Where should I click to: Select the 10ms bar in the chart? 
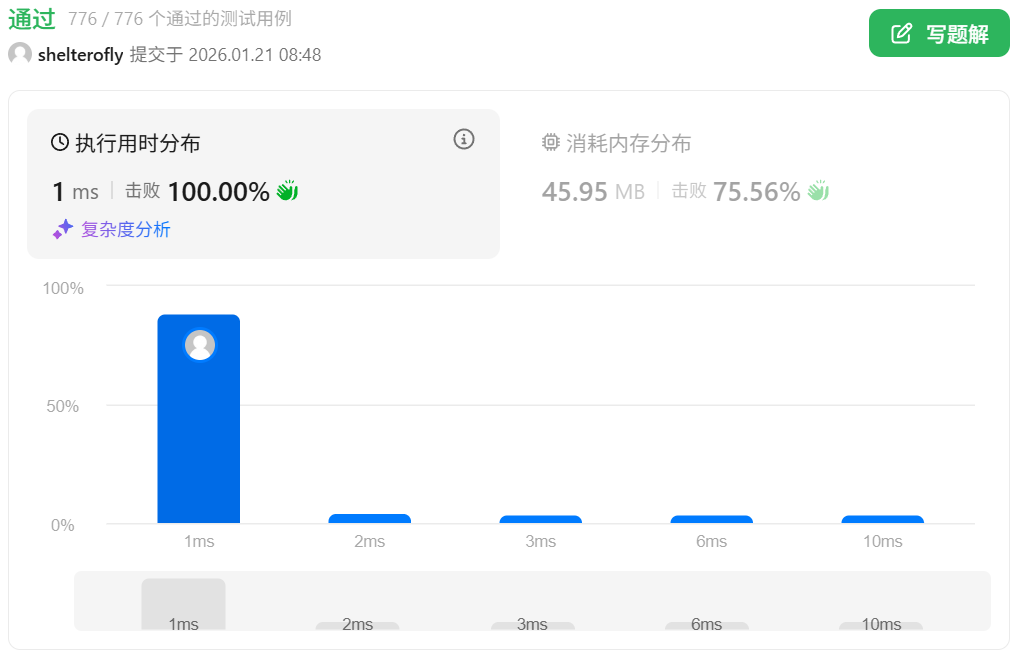tap(882, 519)
